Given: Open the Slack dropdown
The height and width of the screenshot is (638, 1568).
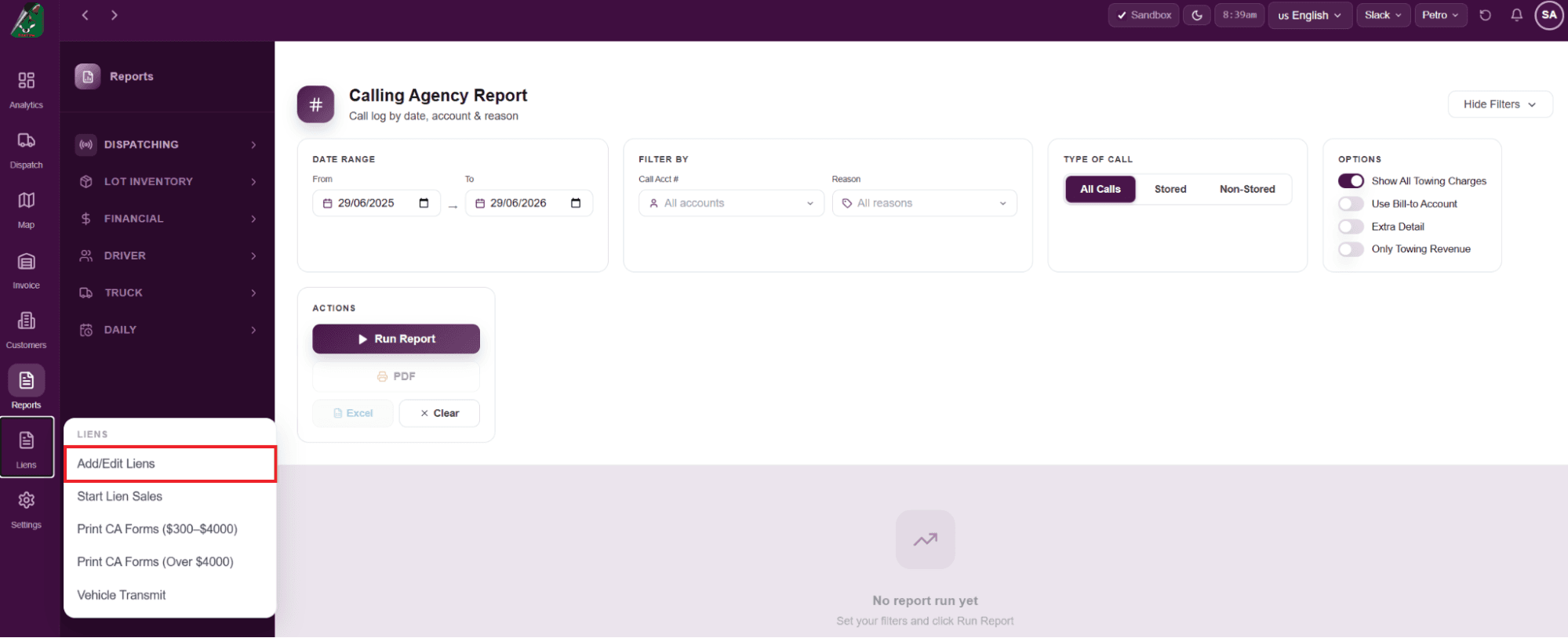Looking at the screenshot, I should [x=1383, y=15].
